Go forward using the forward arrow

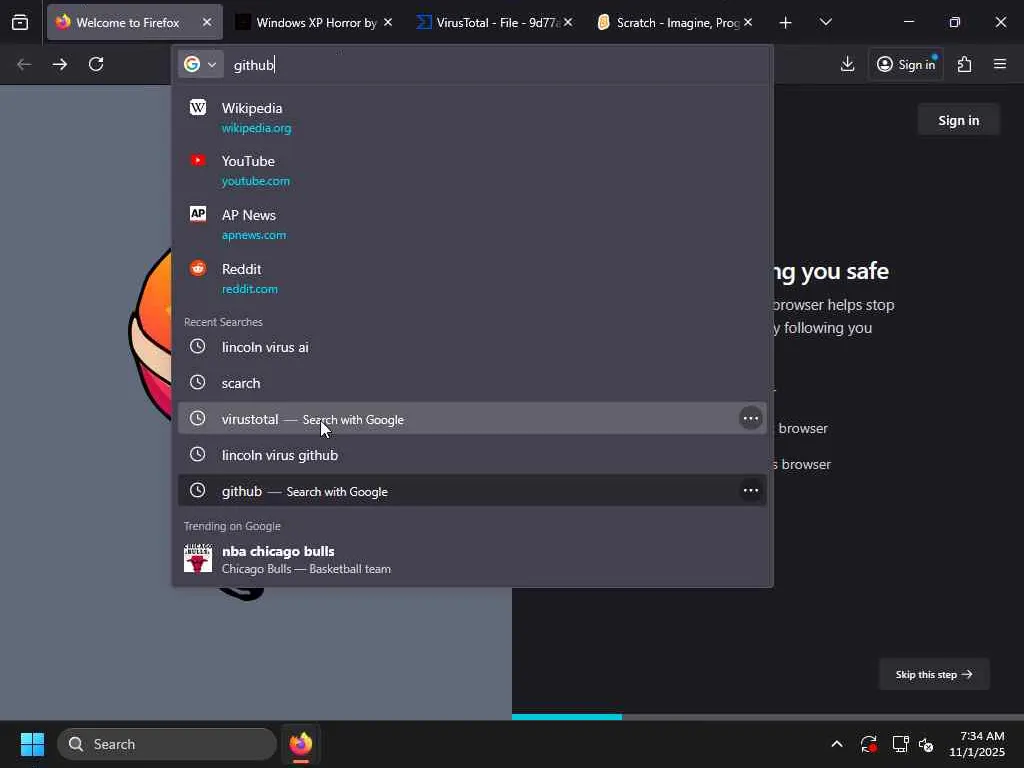[x=60, y=64]
